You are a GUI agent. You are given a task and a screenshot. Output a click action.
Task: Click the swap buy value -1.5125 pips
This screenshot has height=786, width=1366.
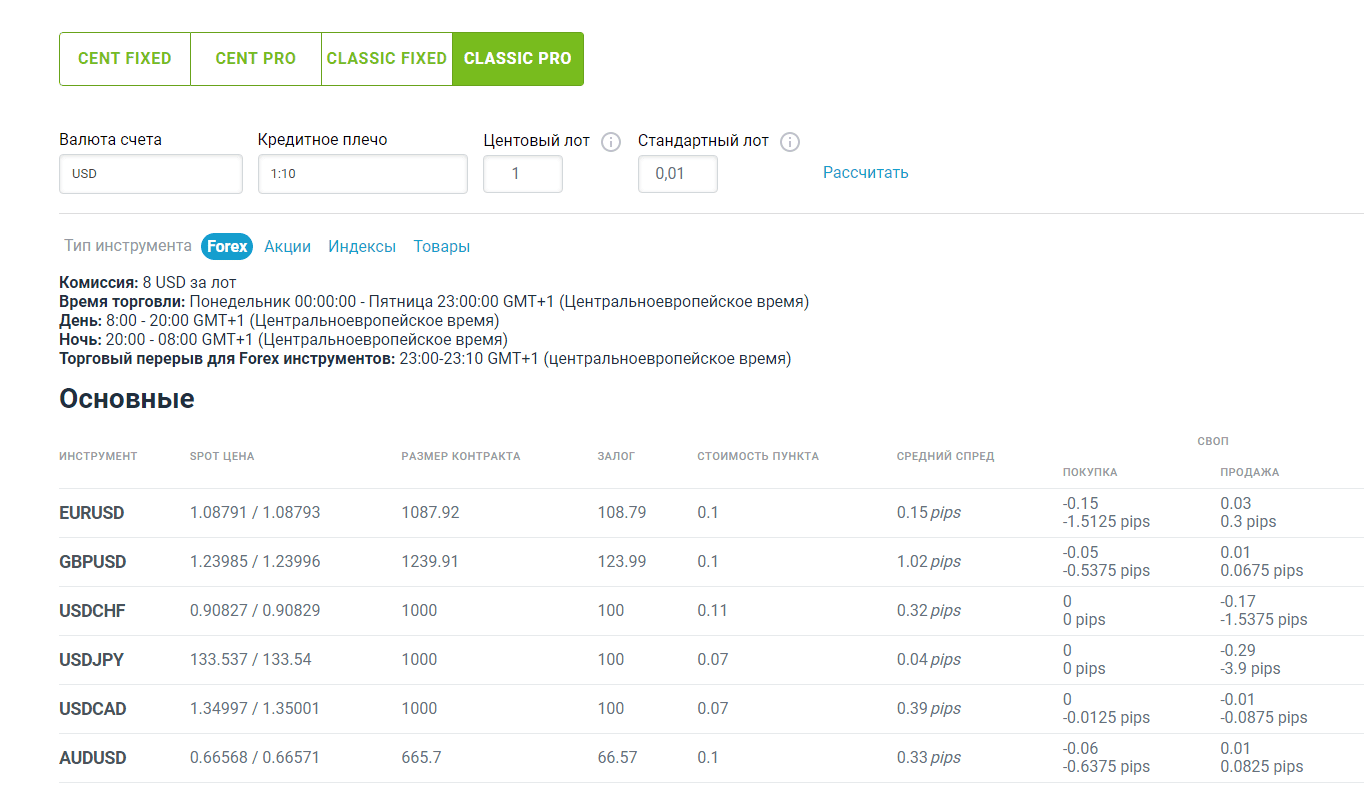click(x=1106, y=522)
